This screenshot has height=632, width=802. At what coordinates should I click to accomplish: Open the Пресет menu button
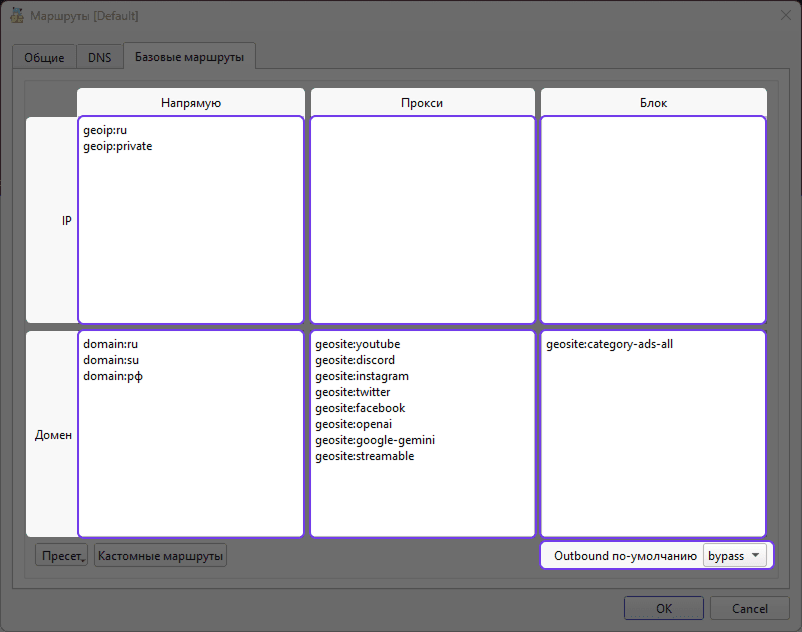[61, 555]
